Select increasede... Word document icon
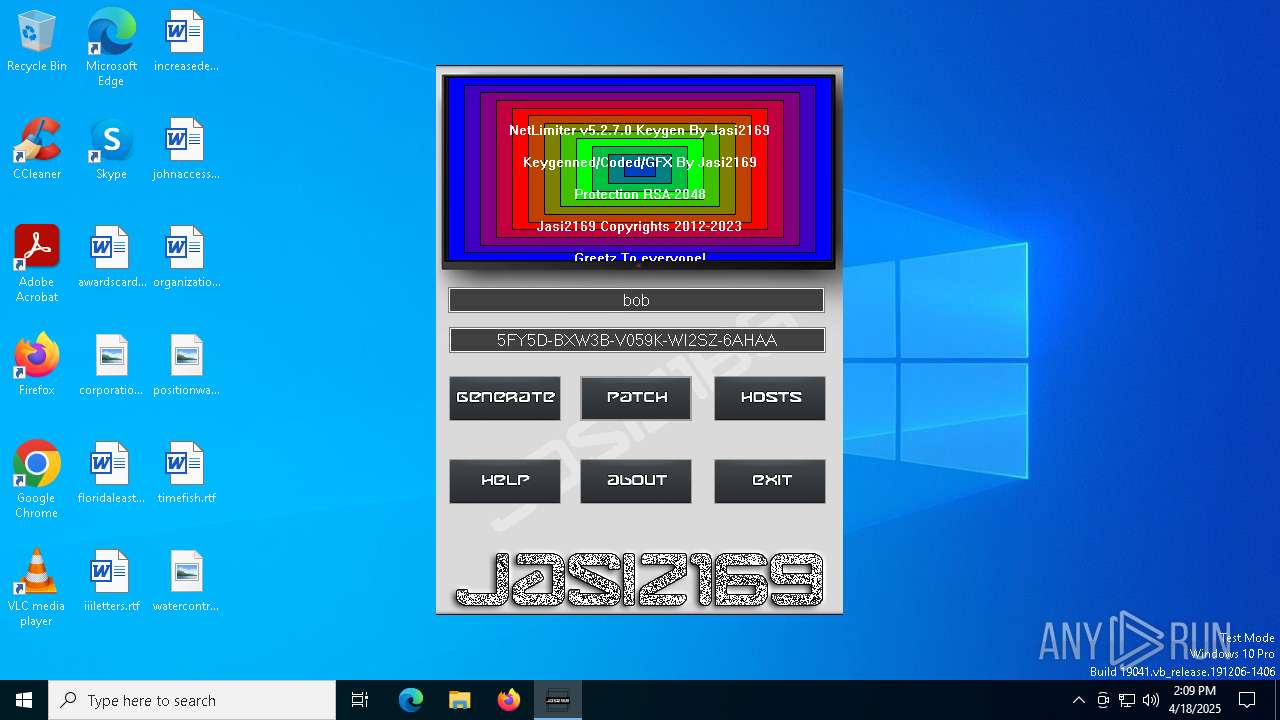Image resolution: width=1280 pixels, height=720 pixels. click(186, 42)
